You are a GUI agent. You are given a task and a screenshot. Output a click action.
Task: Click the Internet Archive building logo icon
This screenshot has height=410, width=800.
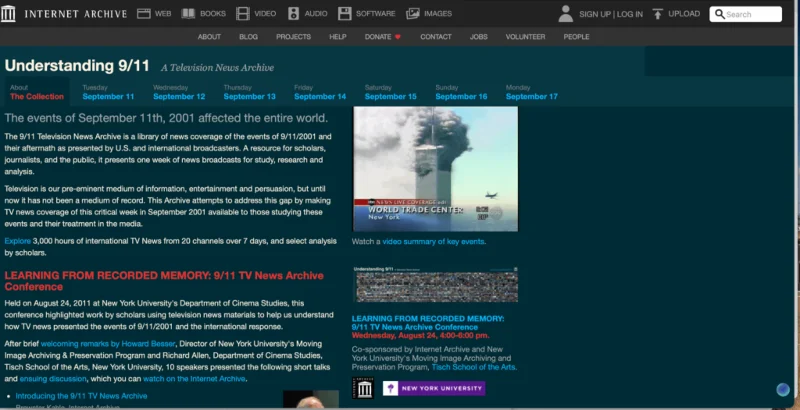pos(8,14)
